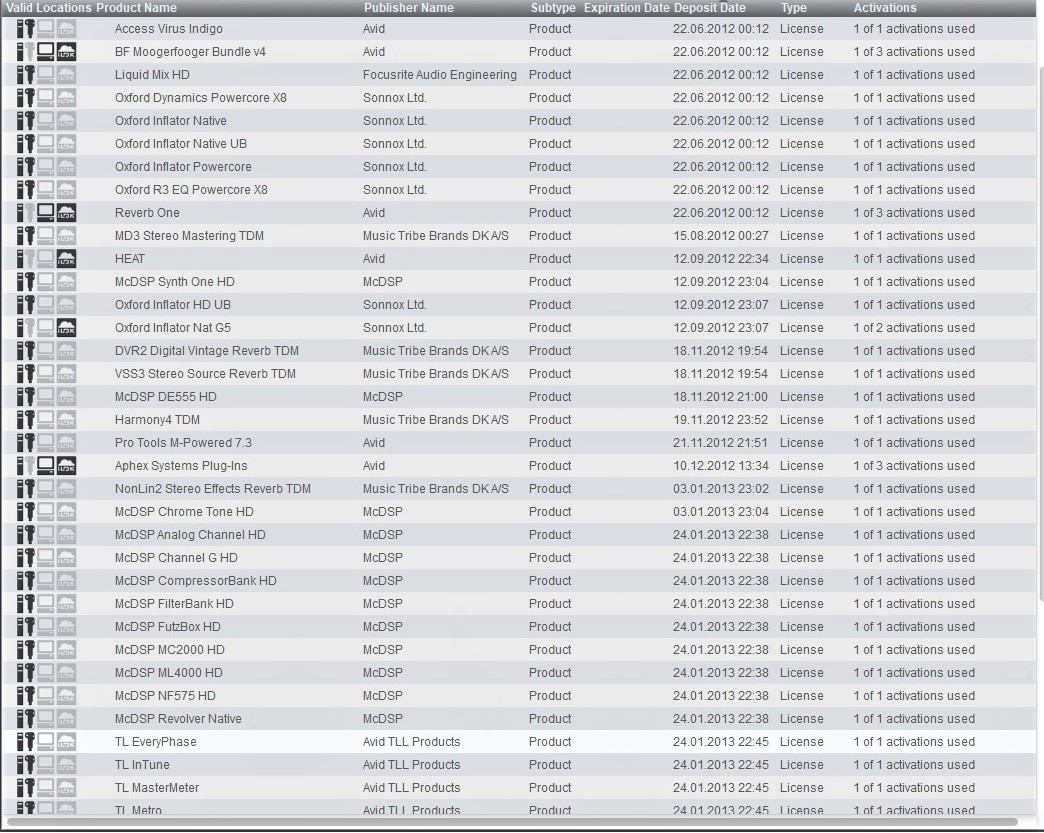Click the deposit date 21.11.2012 21:51

[720, 443]
